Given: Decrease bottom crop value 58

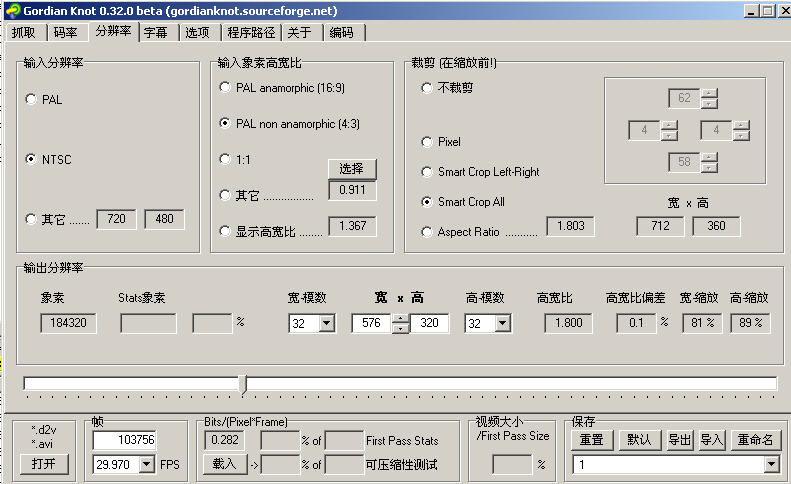Looking at the screenshot, I should point(709,167).
